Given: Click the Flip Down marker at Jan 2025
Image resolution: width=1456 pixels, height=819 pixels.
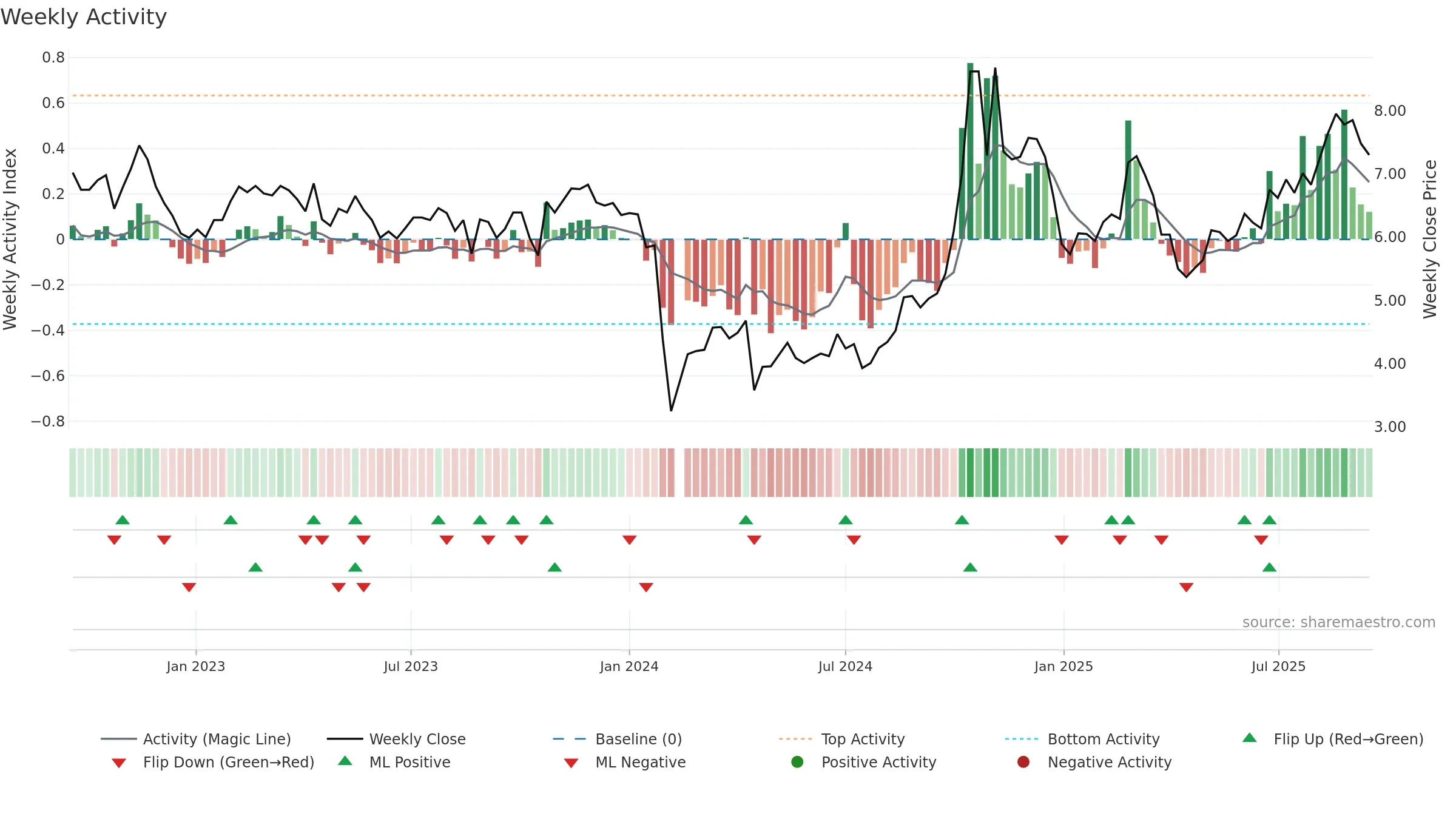Looking at the screenshot, I should click(x=1062, y=540).
